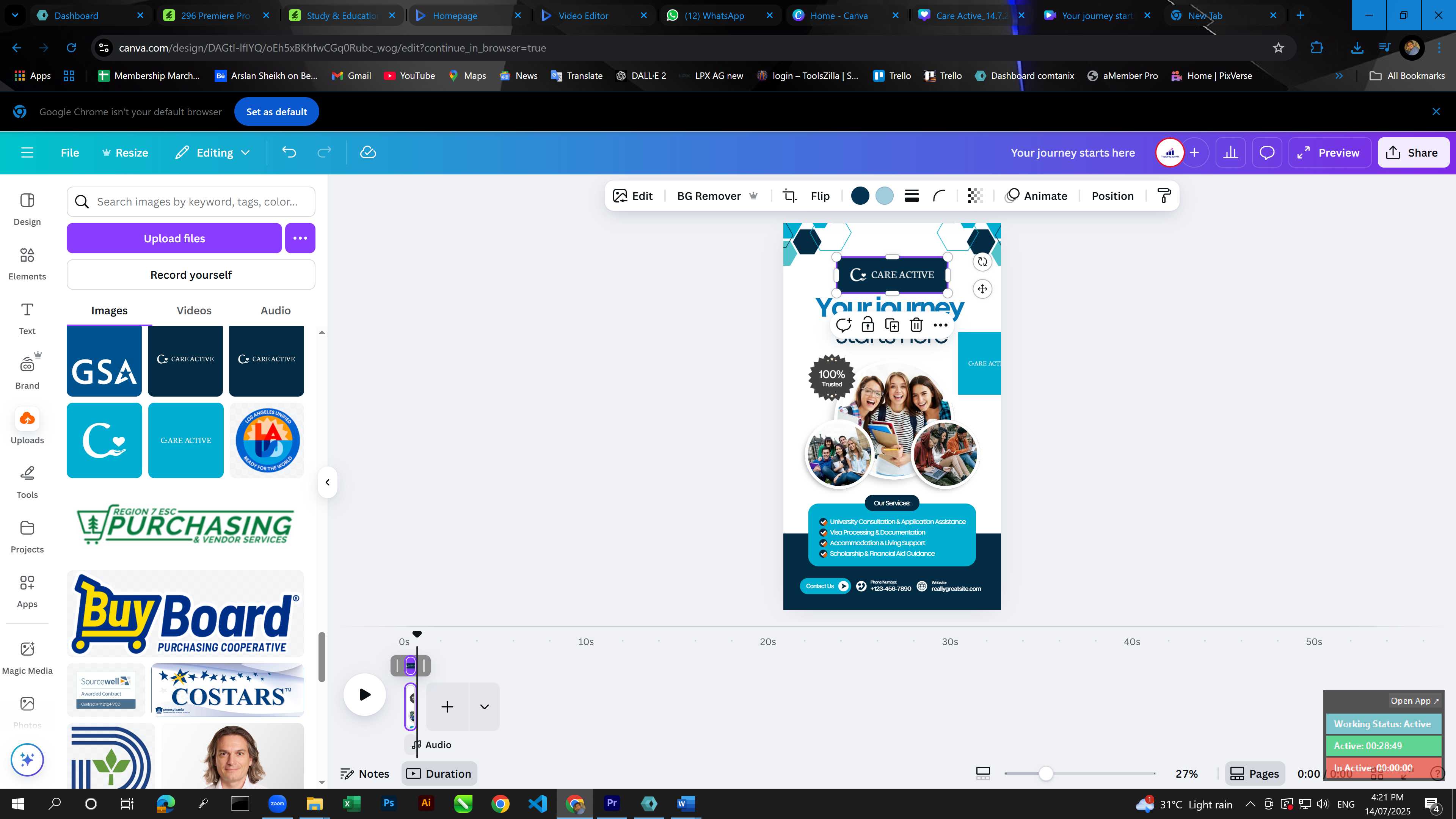
Task: Copy style with paint roller icon
Action: click(x=1164, y=196)
